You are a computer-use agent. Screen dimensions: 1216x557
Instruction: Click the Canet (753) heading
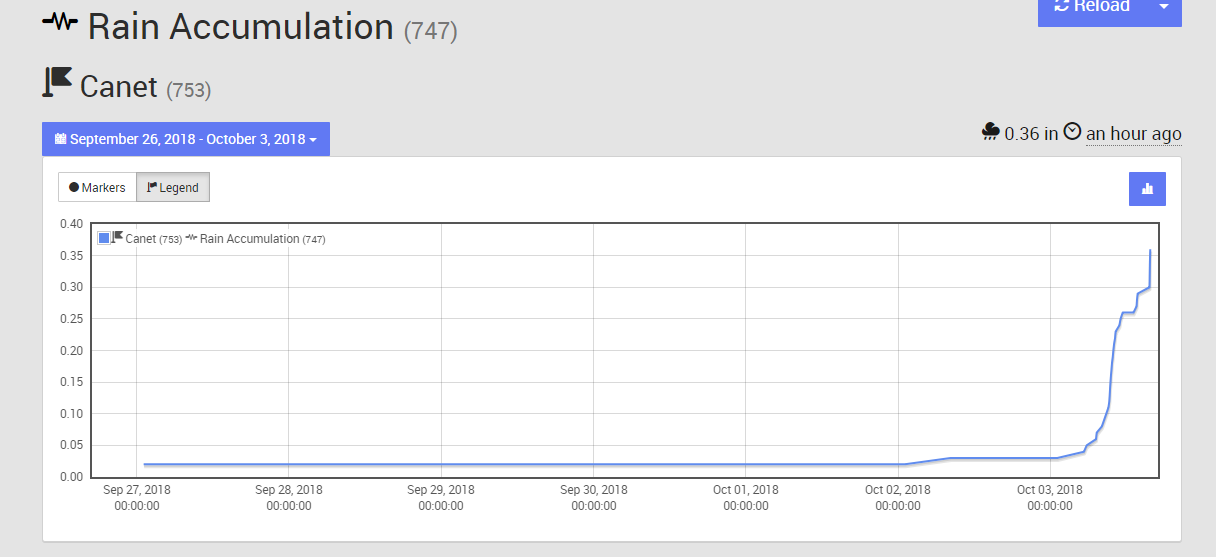(x=145, y=87)
